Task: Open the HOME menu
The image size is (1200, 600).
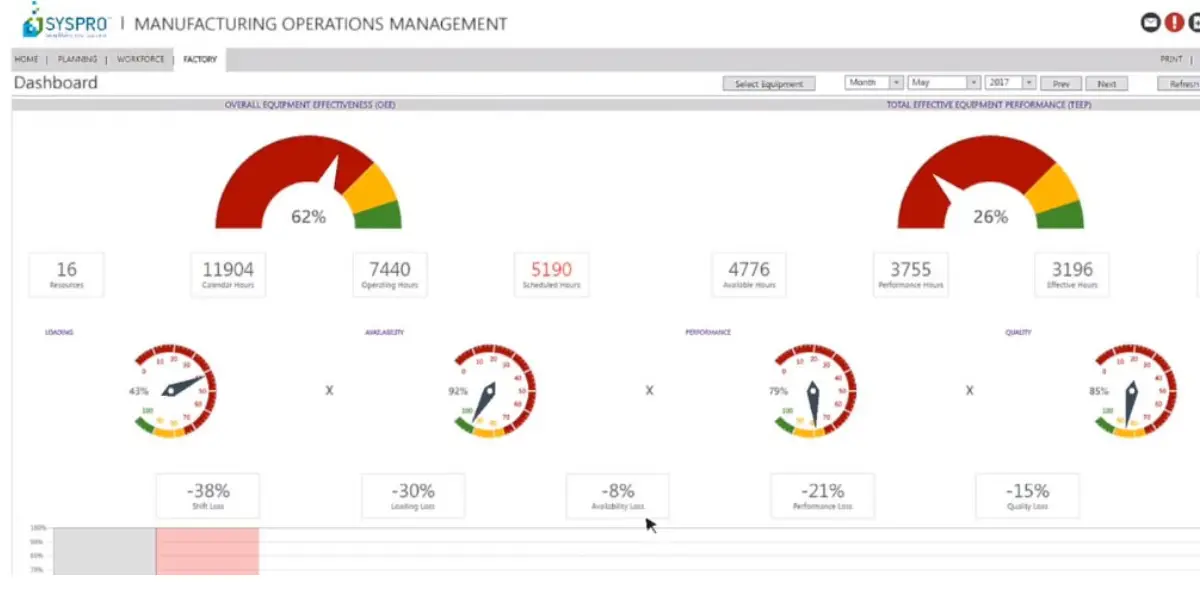Action: click(x=26, y=60)
